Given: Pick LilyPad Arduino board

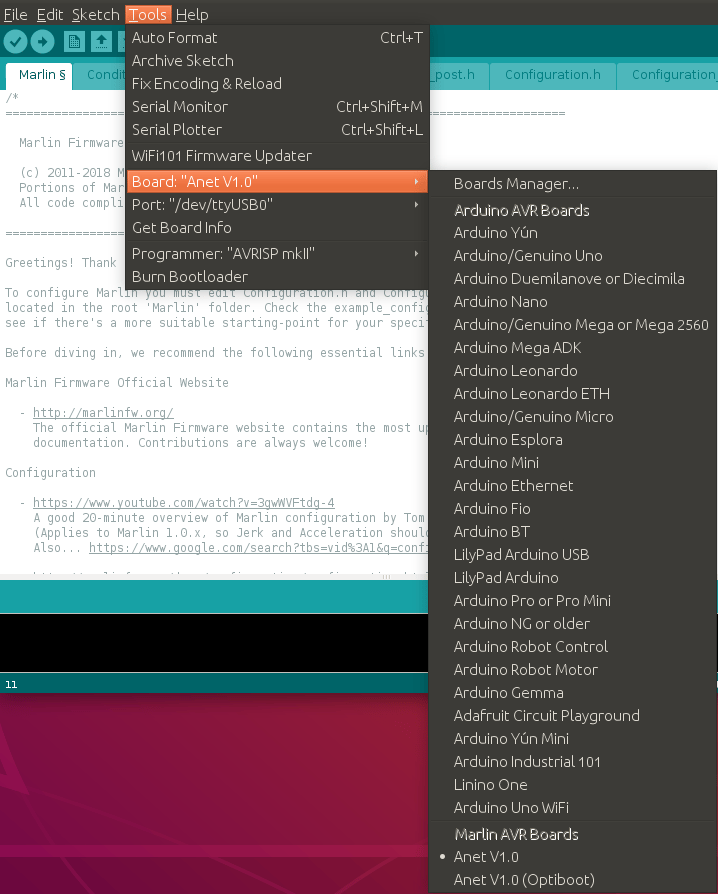Looking at the screenshot, I should (x=573, y=578).
